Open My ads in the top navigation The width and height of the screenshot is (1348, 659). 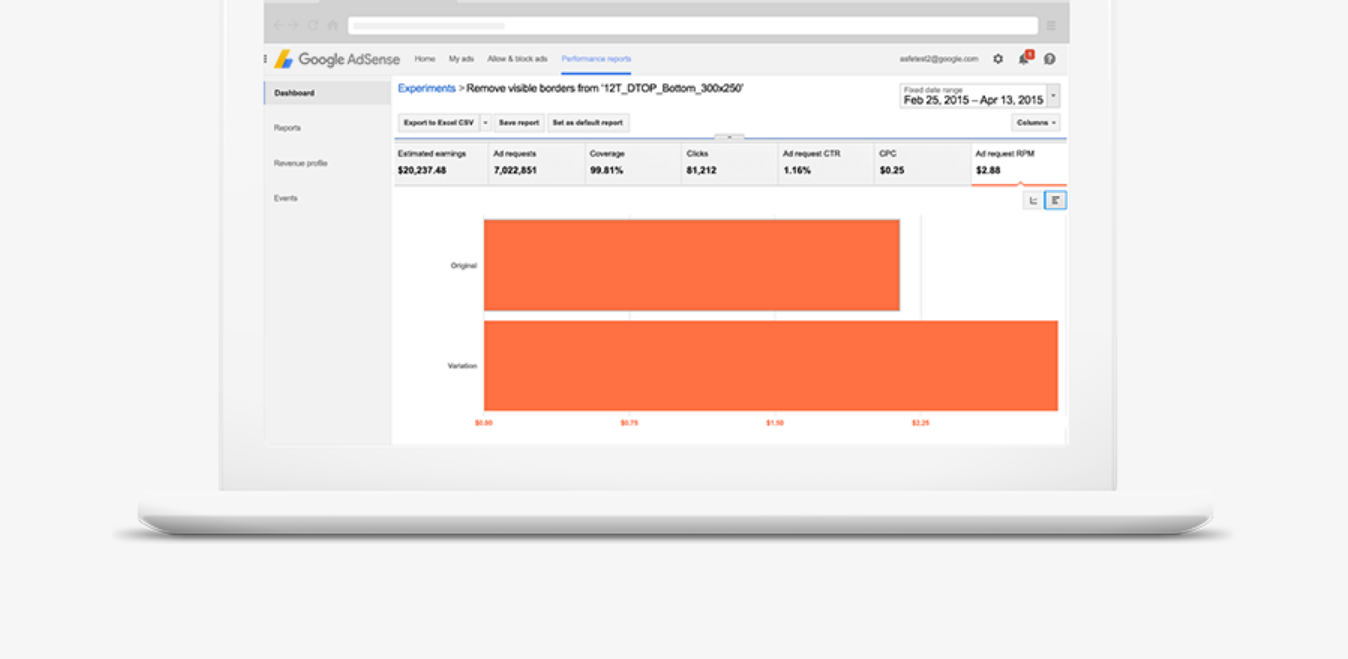tap(461, 59)
